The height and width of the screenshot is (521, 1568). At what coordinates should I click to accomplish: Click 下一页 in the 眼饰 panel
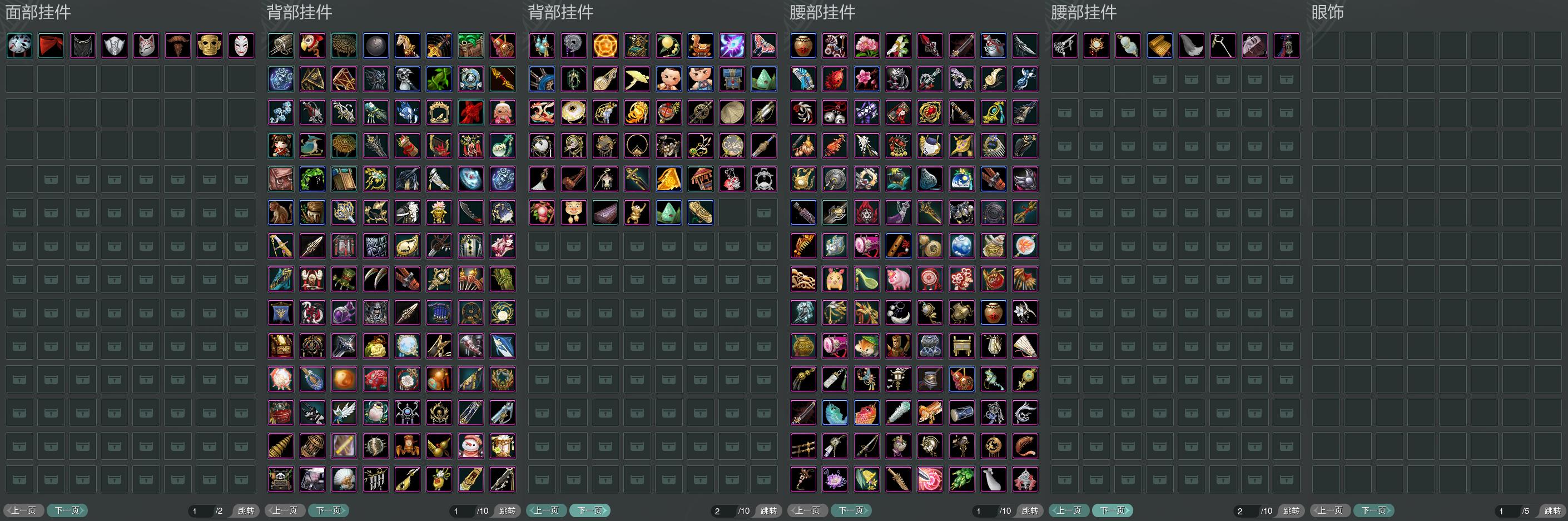(x=1374, y=510)
